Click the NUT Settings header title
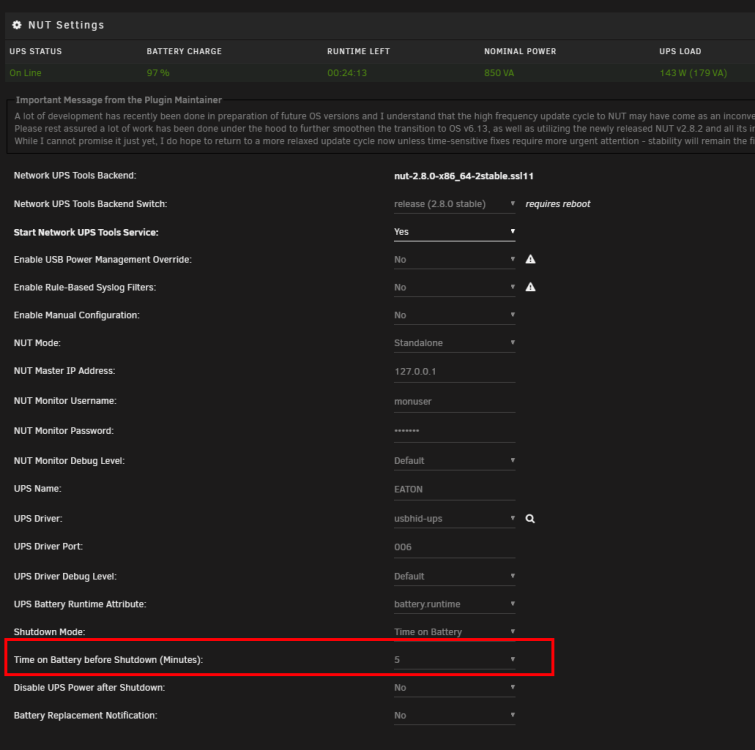This screenshot has height=750, width=755. [x=66, y=25]
